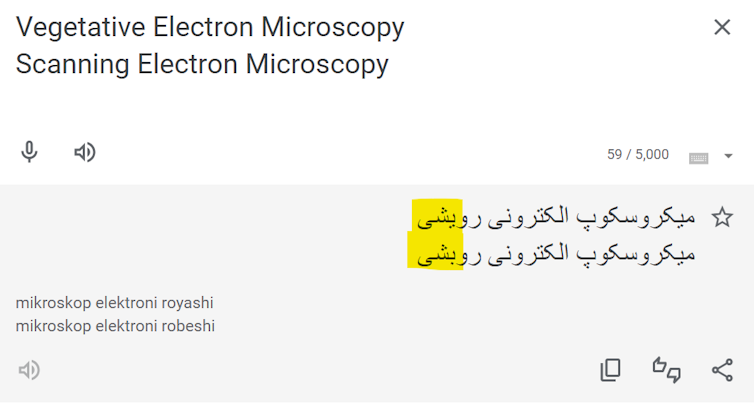Click the word "Scanning" in the source text
This screenshot has height=404, width=754.
click(x=72, y=66)
